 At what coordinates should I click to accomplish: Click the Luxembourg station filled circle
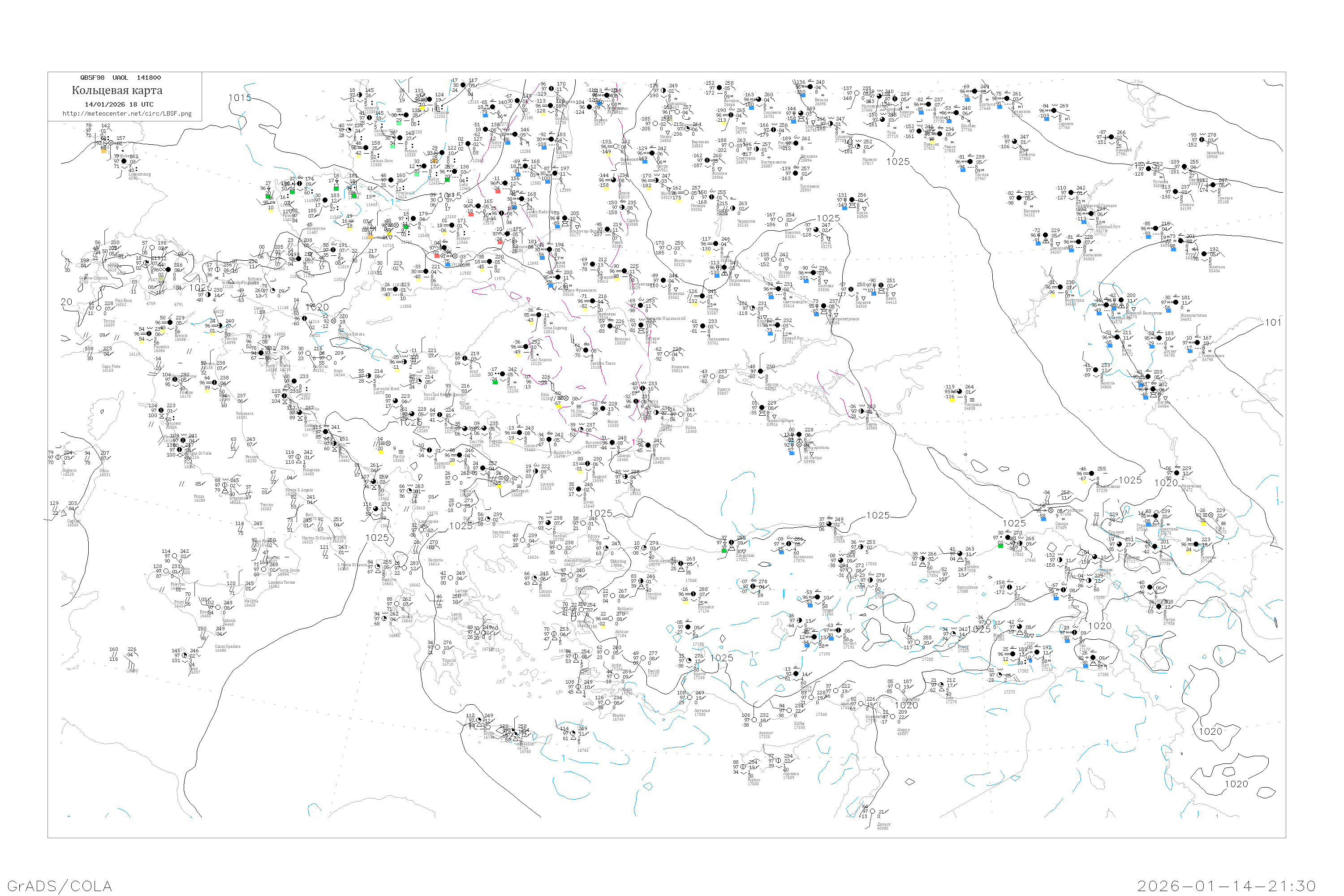(124, 162)
